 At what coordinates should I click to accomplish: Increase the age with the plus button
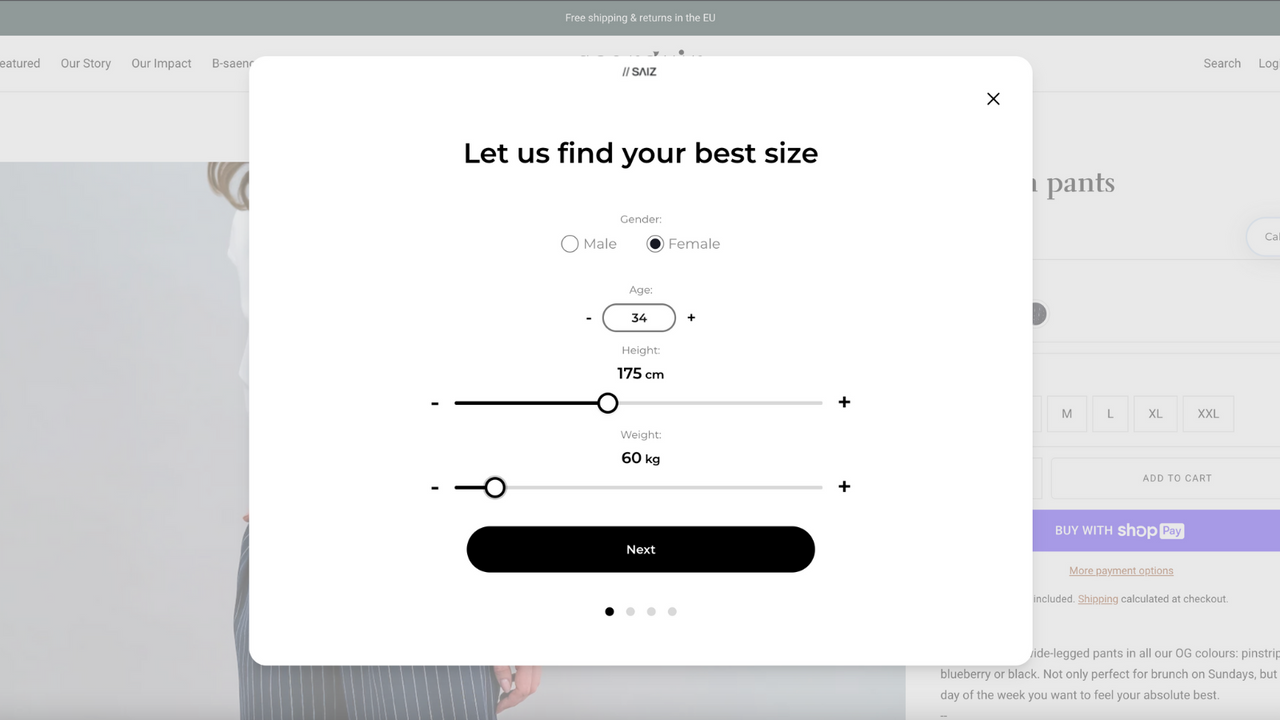pyautogui.click(x=691, y=317)
